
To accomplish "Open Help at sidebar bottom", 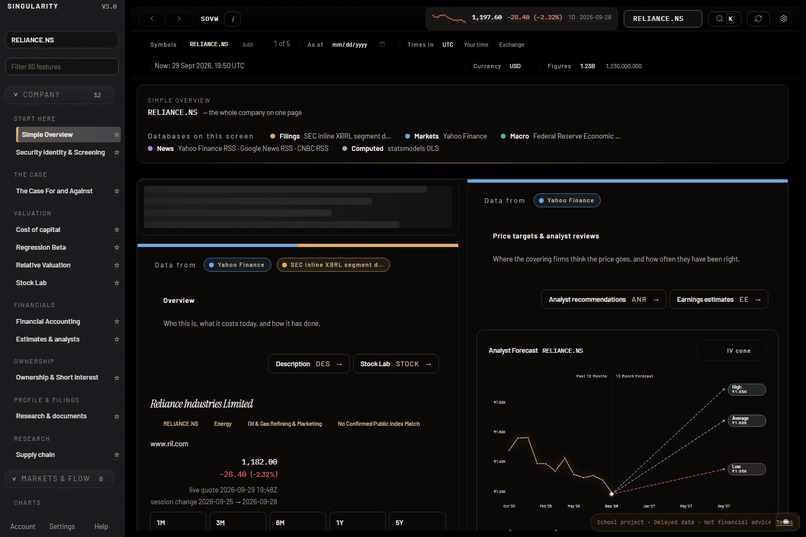I will (x=101, y=527).
